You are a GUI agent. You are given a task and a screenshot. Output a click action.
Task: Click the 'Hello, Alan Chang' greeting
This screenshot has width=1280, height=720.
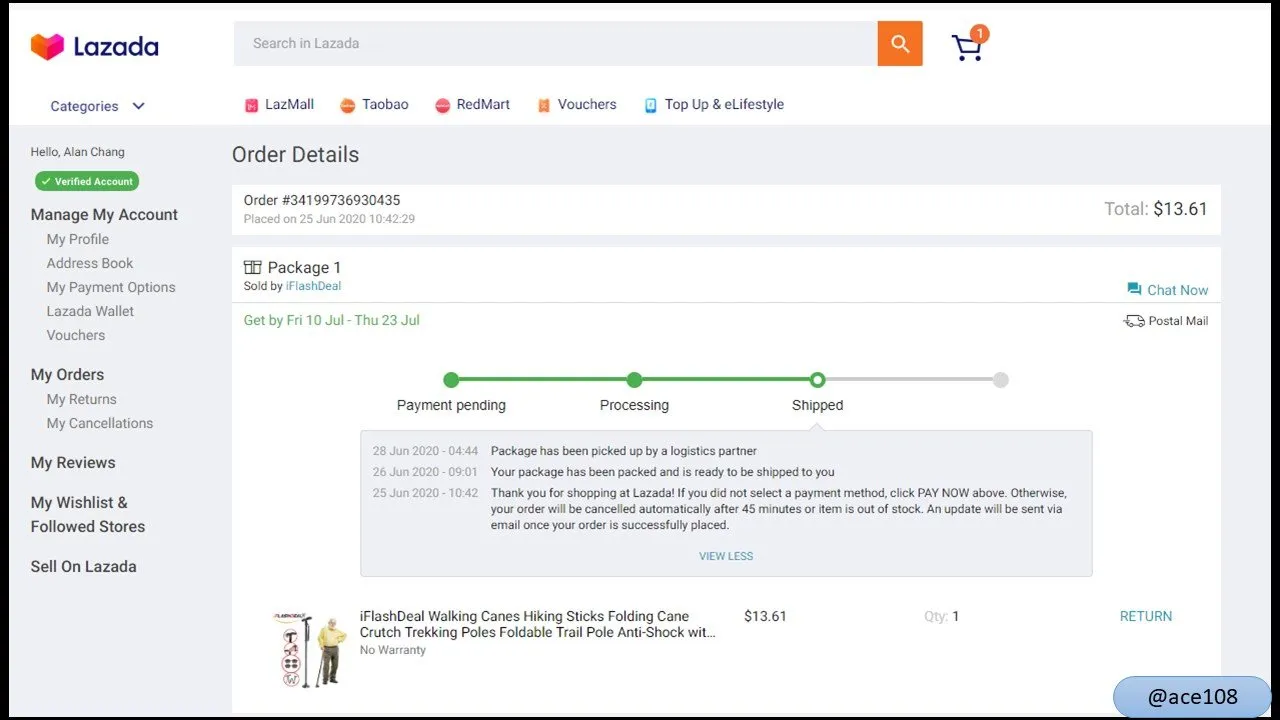point(78,152)
